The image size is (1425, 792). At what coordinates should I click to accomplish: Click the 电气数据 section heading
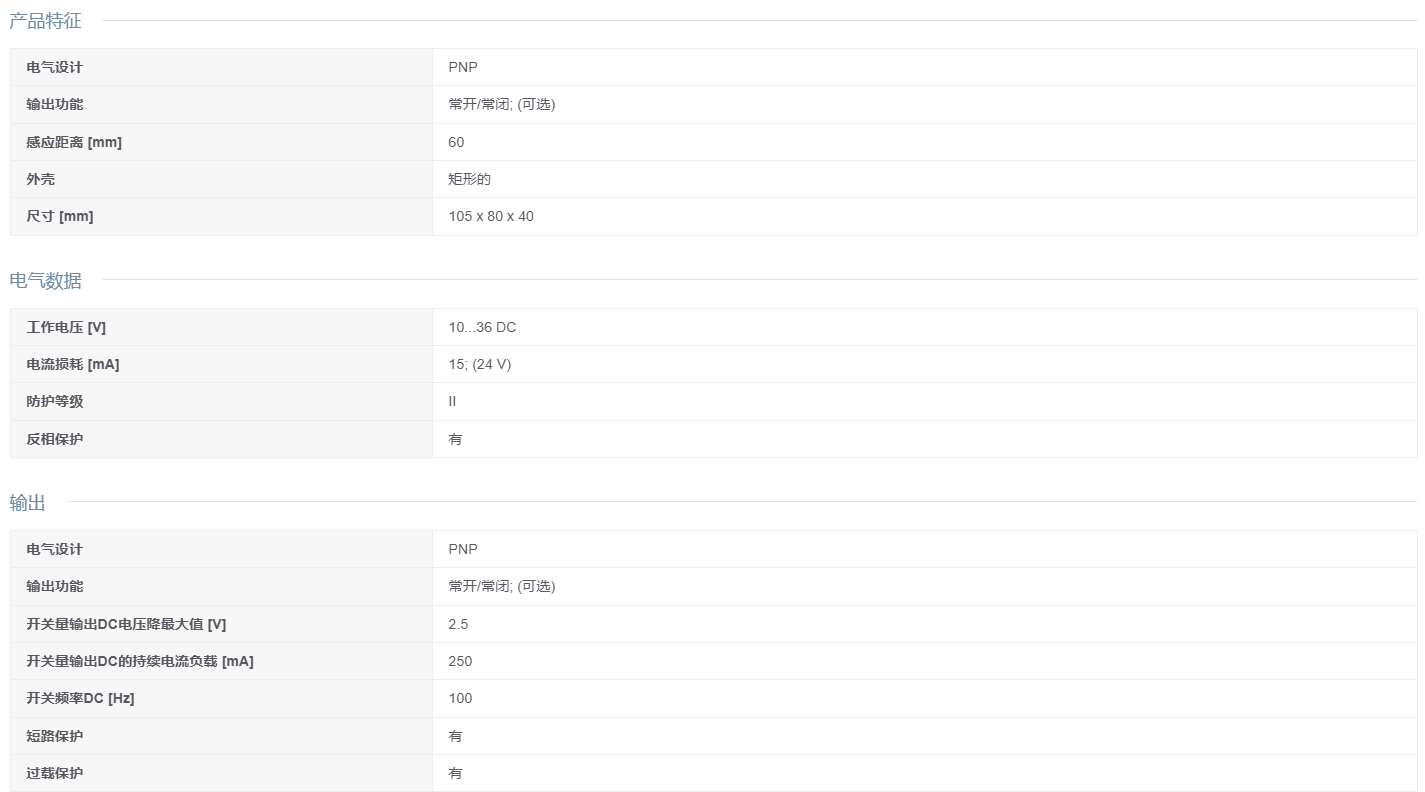tap(46, 281)
